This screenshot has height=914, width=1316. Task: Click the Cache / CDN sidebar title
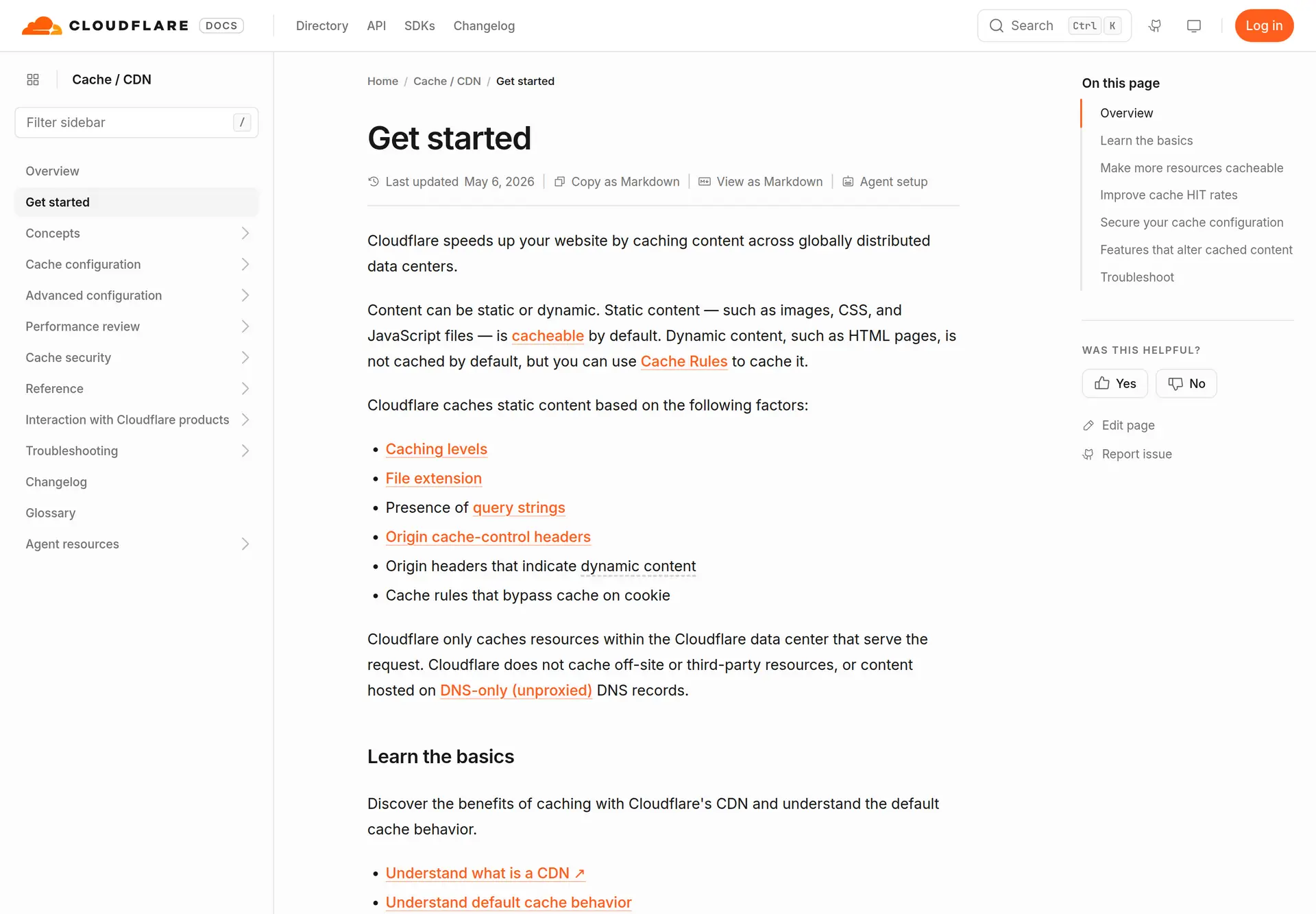[112, 80]
